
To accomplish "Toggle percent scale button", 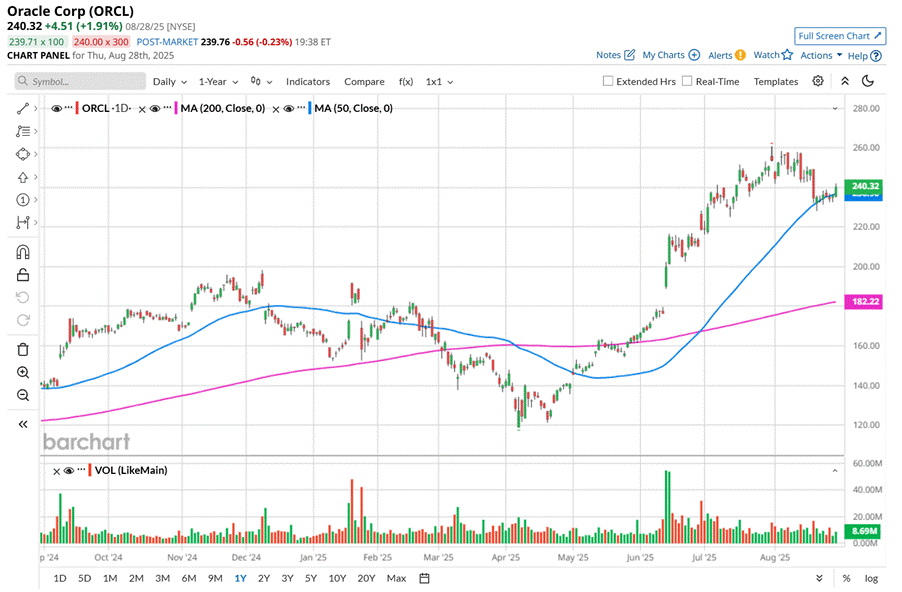I will (x=846, y=578).
